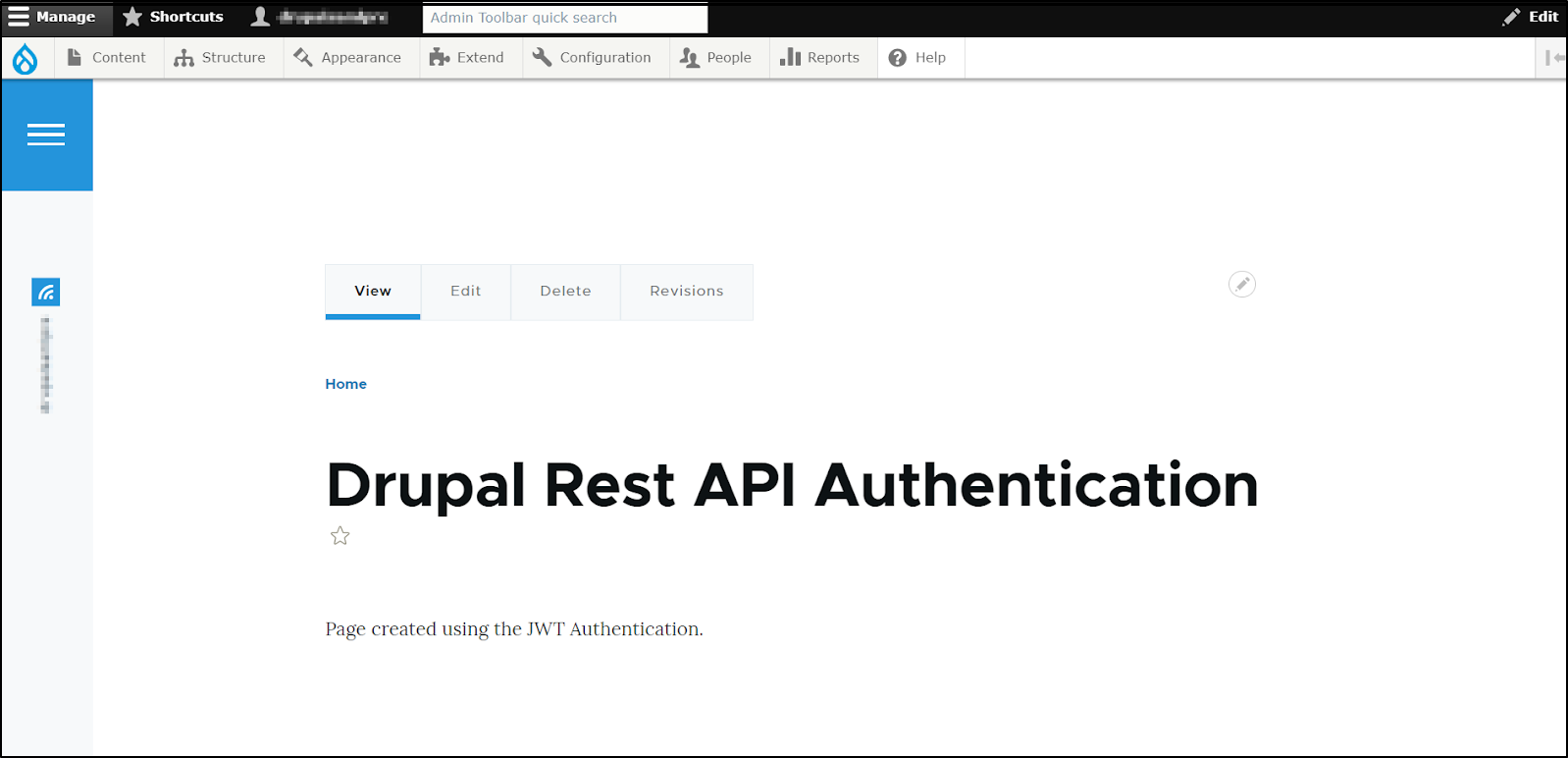Open the Drupal home logo icon
The width and height of the screenshot is (1568, 758).
pos(26,59)
